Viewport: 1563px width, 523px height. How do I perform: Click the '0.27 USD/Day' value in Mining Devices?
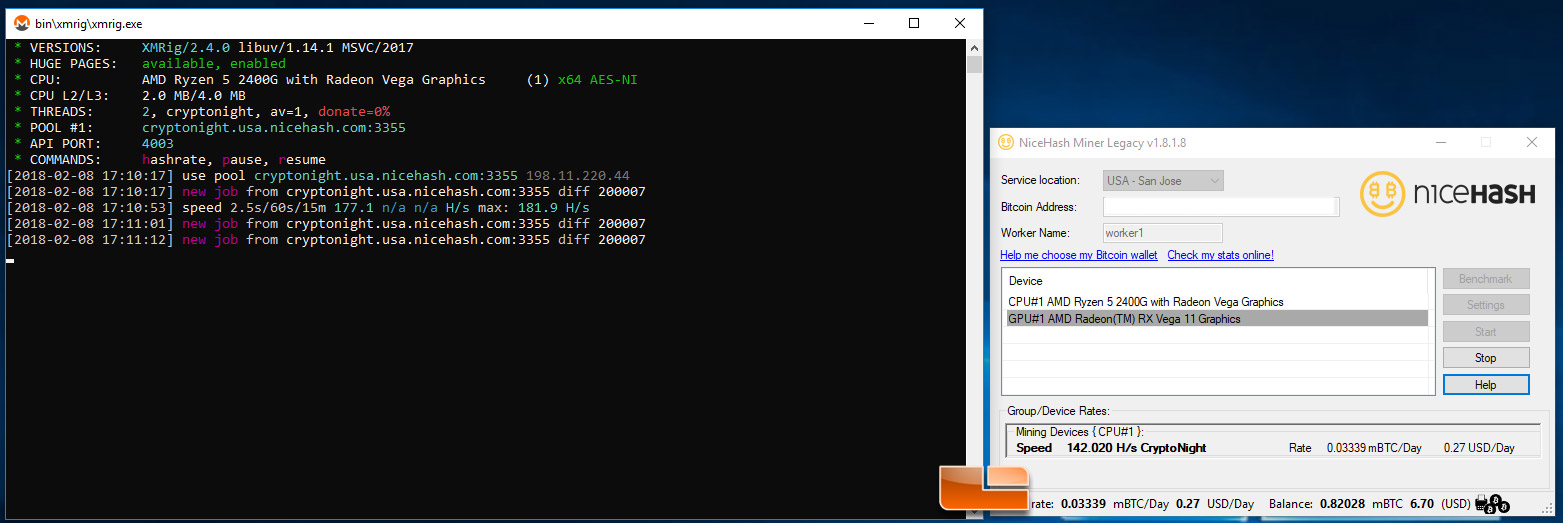[x=1479, y=448]
